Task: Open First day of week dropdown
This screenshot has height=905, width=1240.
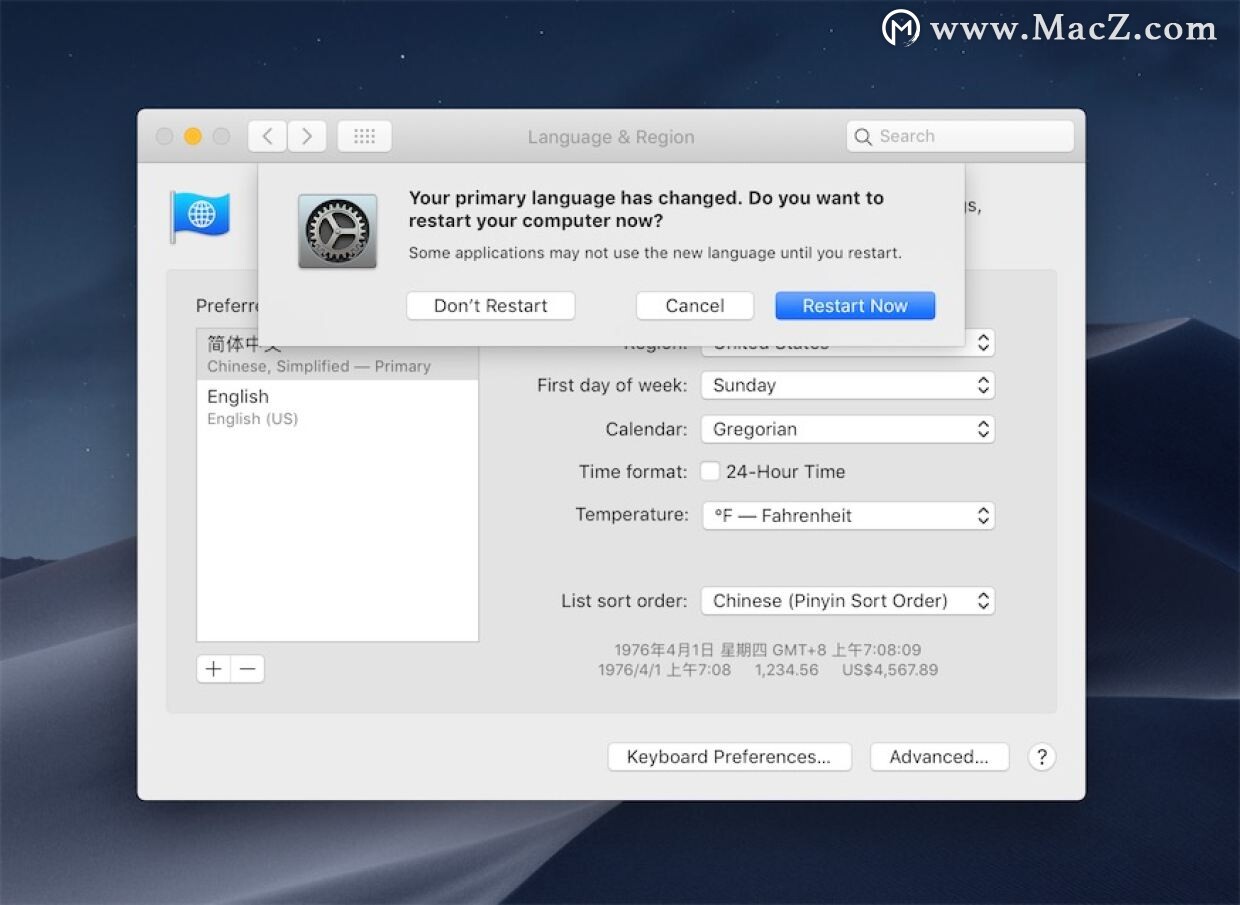Action: click(x=847, y=385)
